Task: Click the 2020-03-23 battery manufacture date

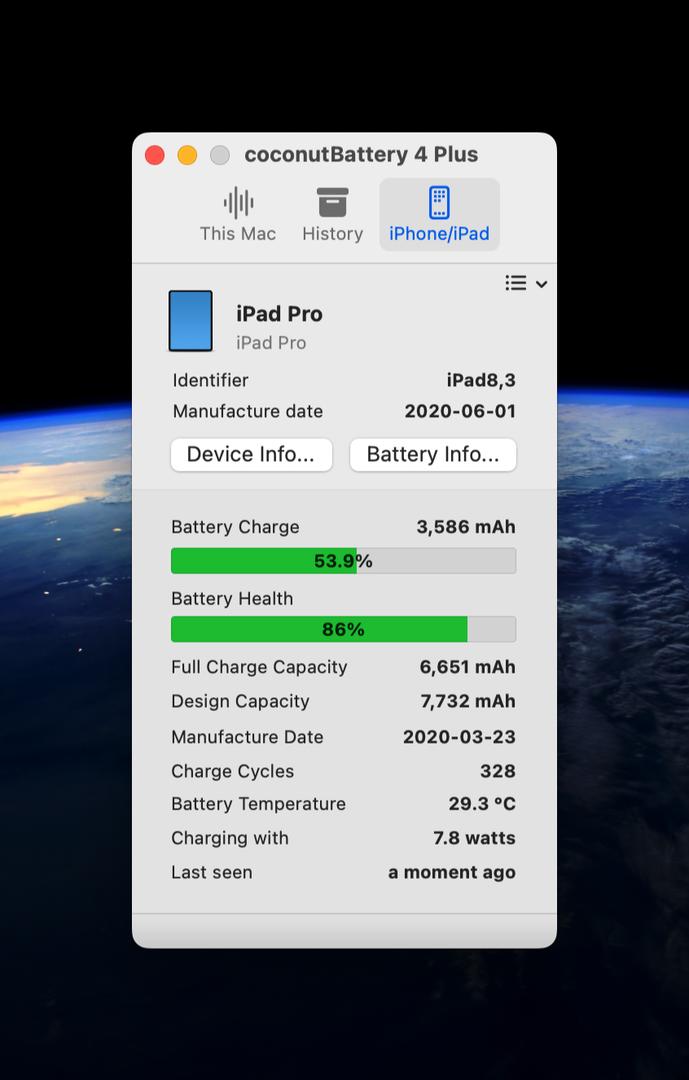Action: click(x=459, y=737)
